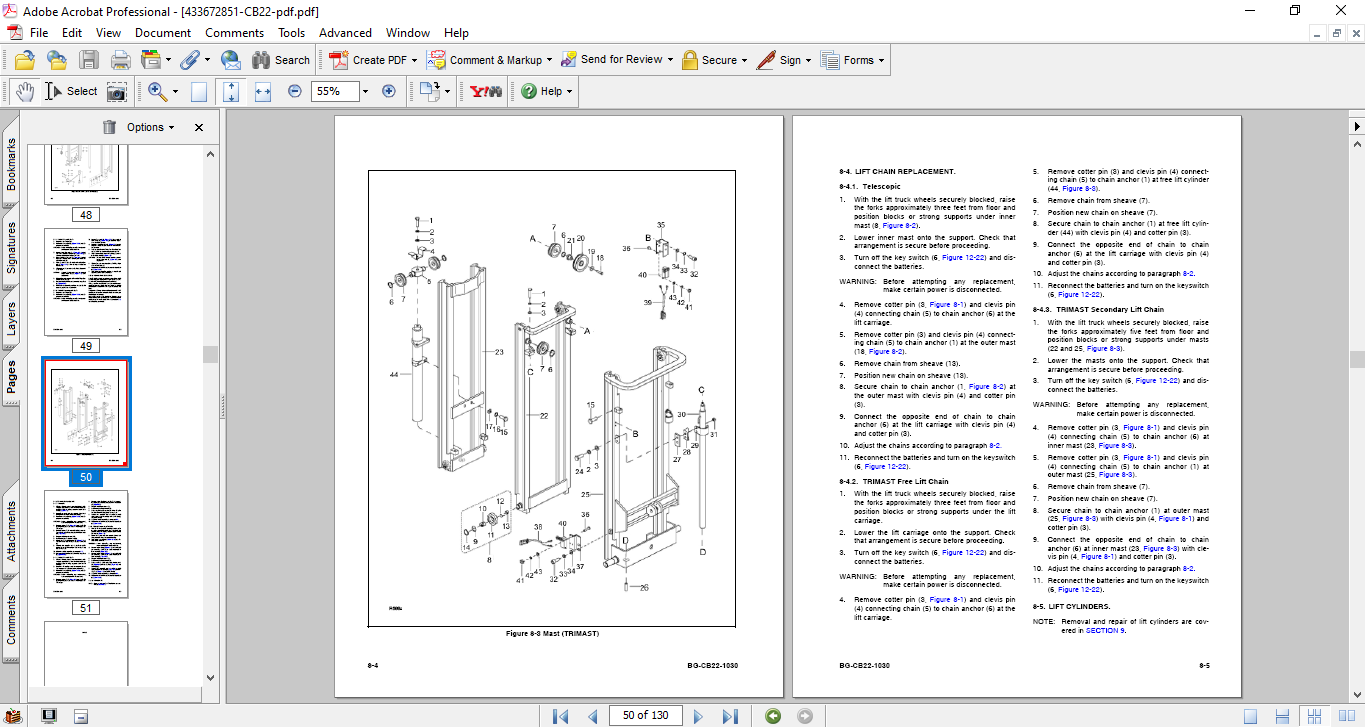Select the page 49 thumbnail

point(86,283)
